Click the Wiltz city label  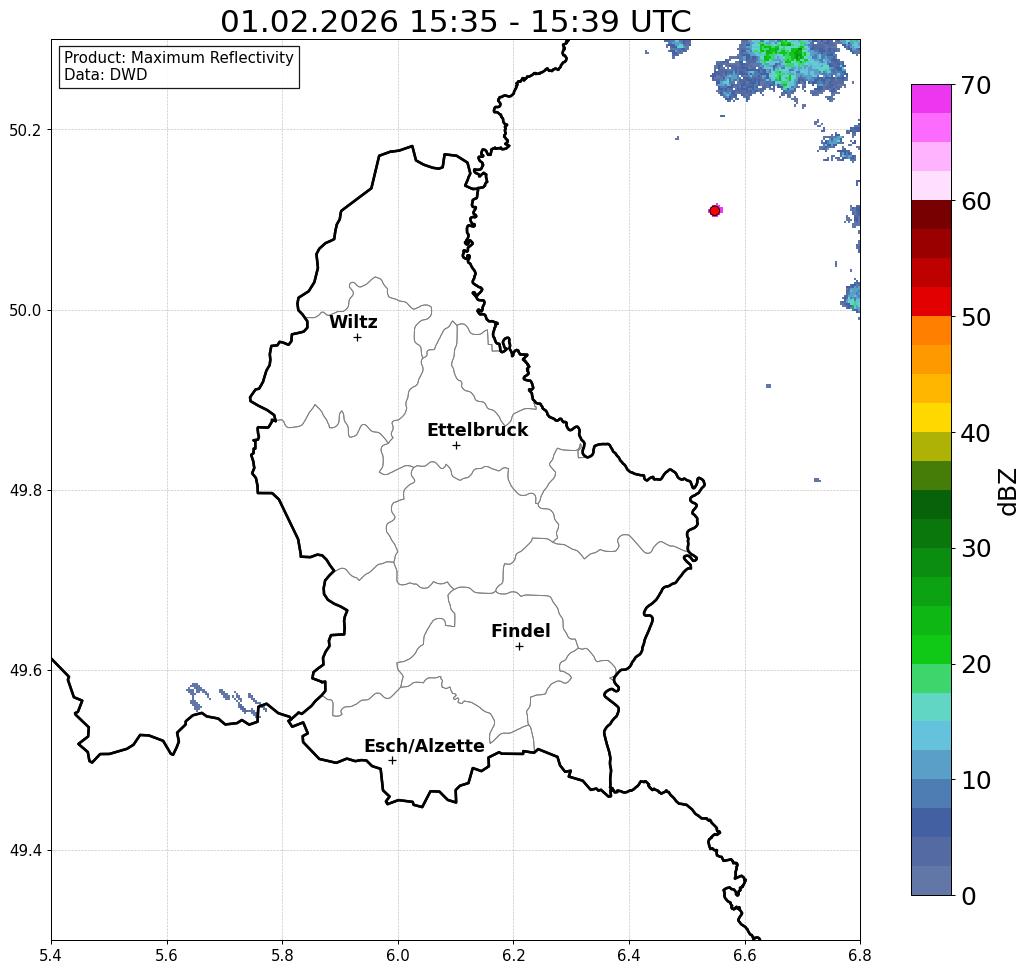click(353, 322)
